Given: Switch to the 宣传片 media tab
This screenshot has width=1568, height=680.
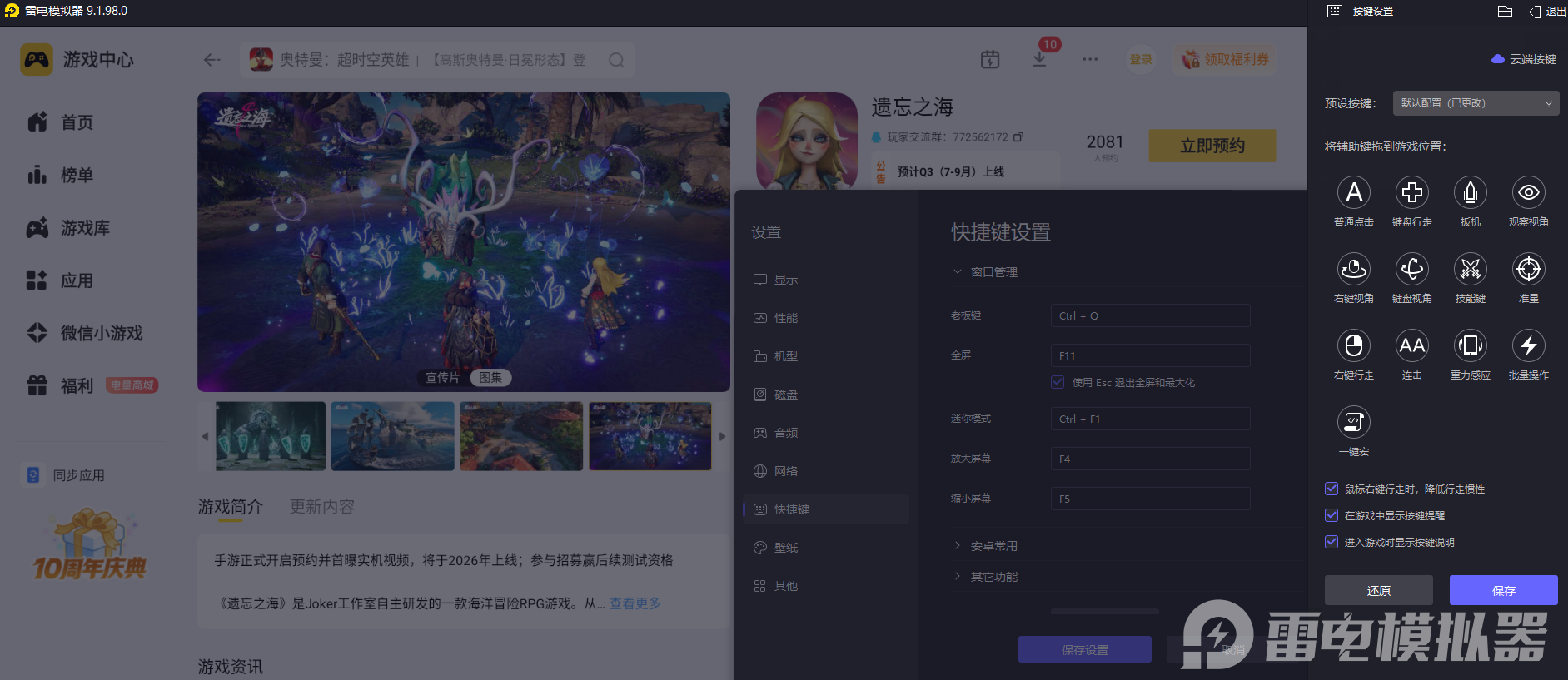Looking at the screenshot, I should click(442, 378).
